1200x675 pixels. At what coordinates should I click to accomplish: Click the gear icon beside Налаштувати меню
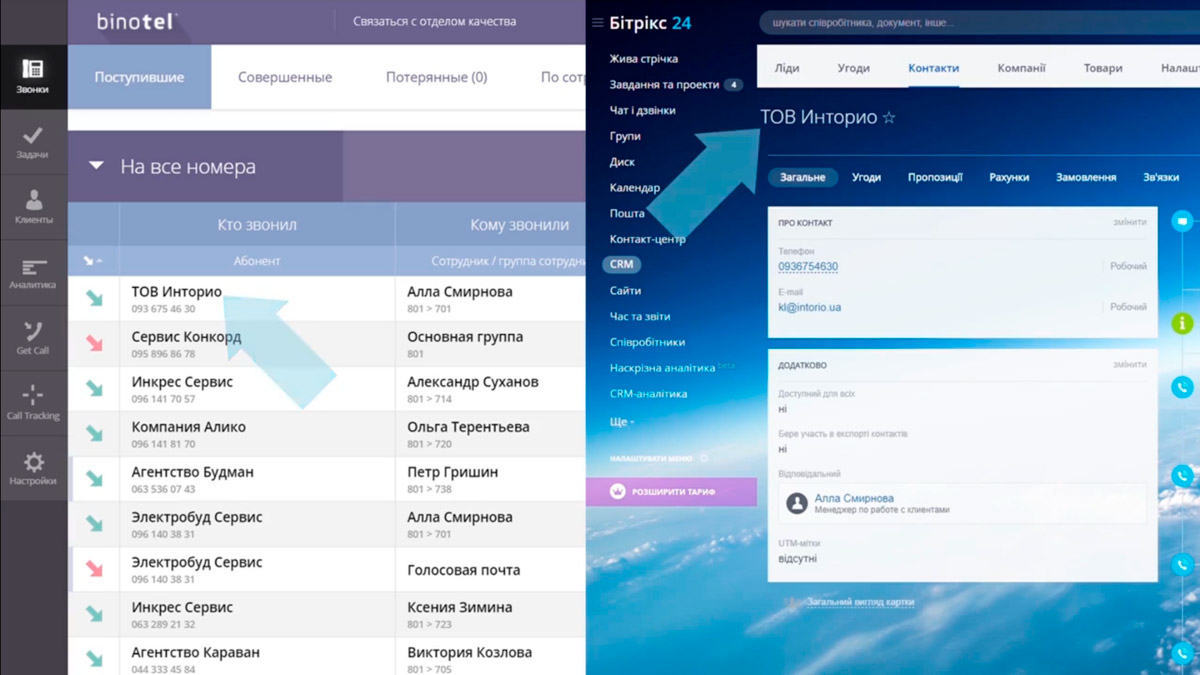[x=703, y=458]
